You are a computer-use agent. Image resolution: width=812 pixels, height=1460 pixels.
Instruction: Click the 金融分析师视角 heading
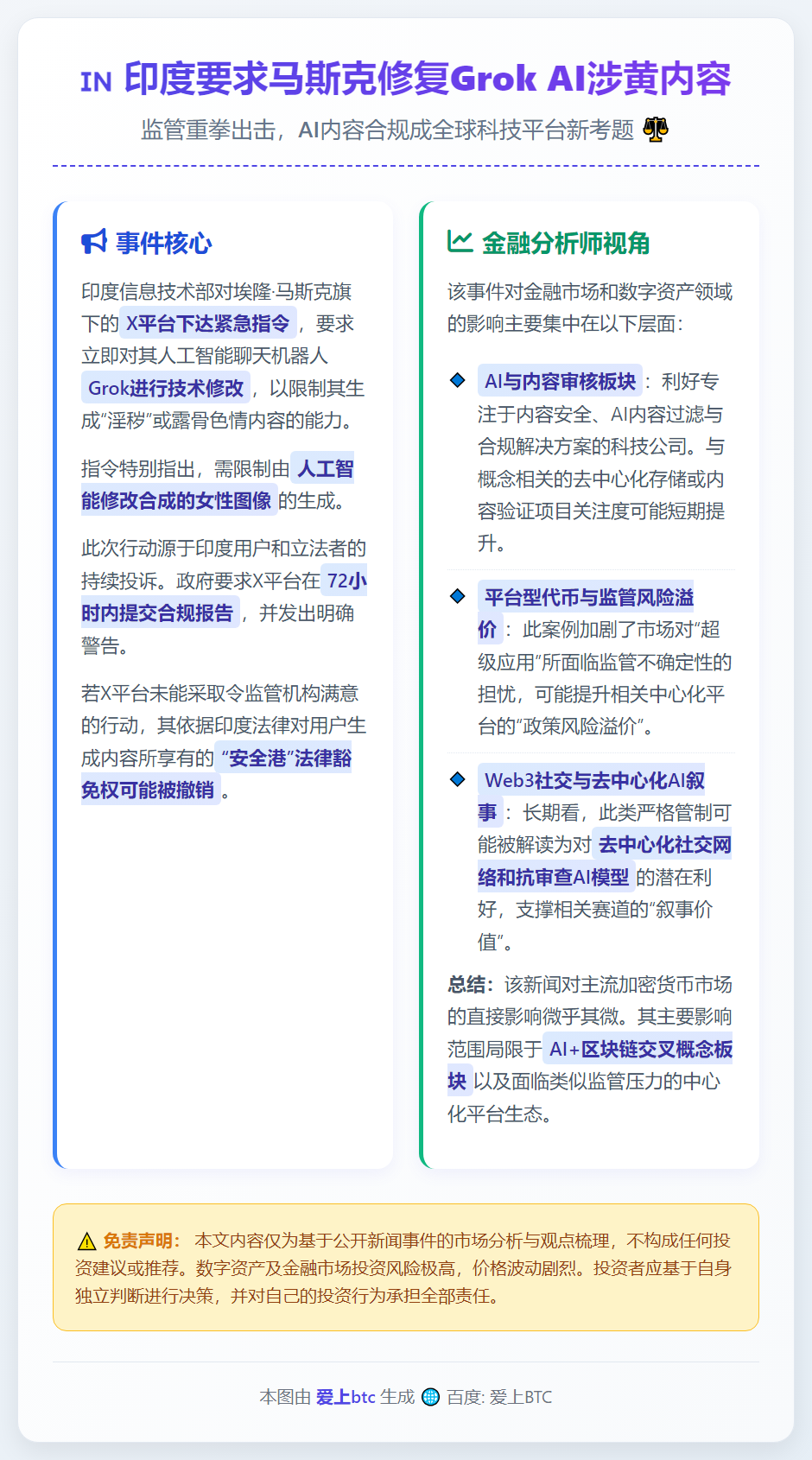566,243
